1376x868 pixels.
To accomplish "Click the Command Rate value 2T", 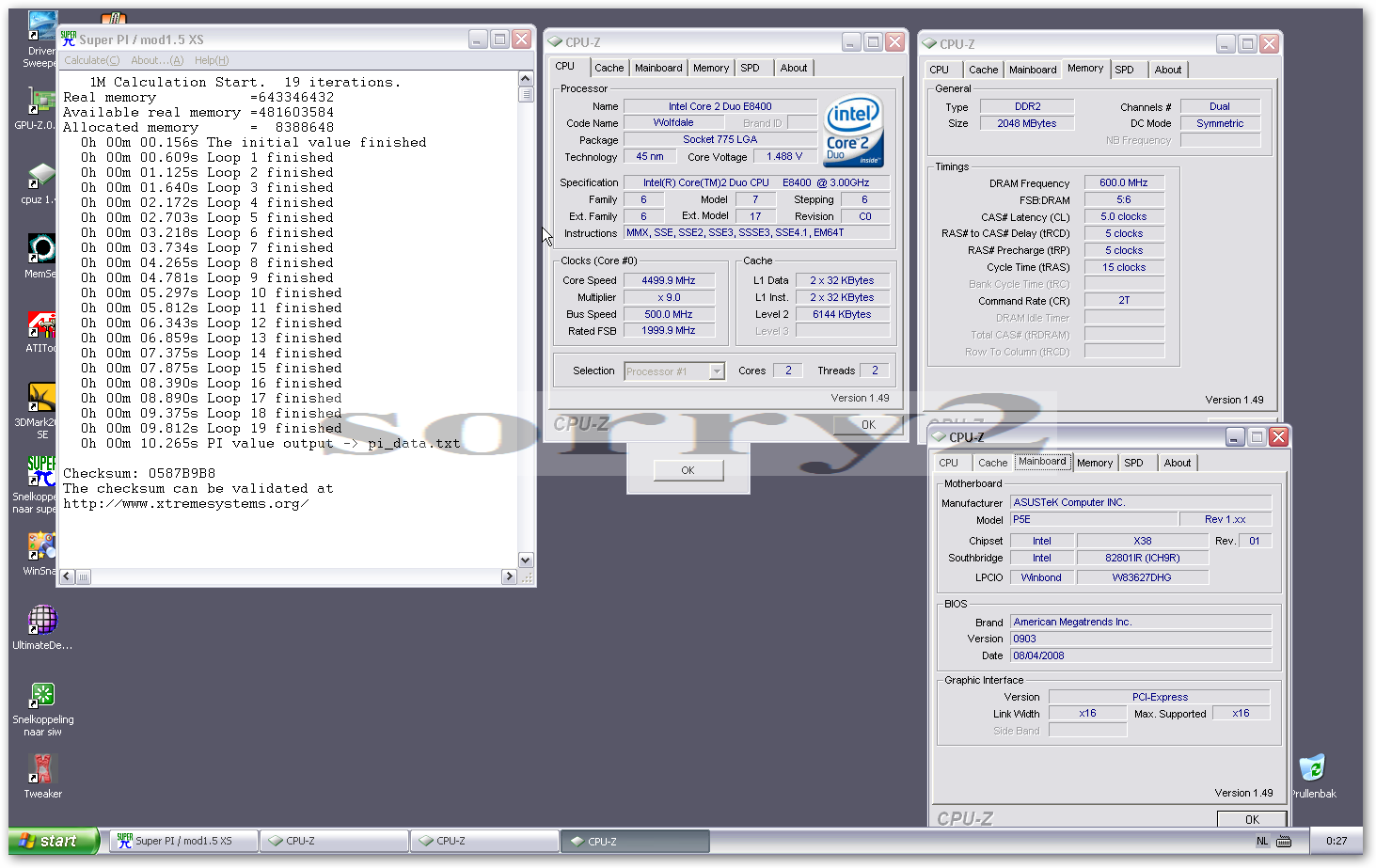I will click(x=1124, y=301).
